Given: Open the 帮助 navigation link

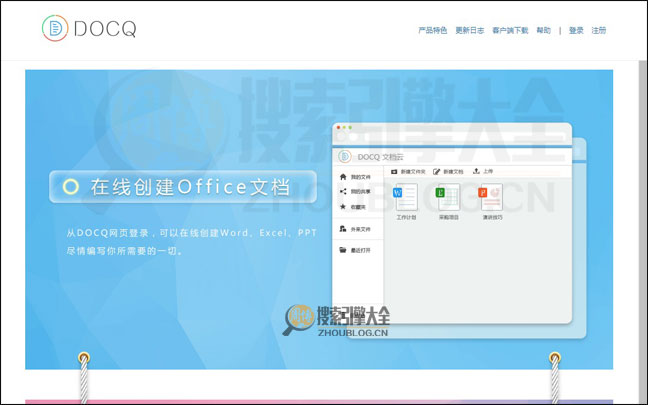Looking at the screenshot, I should pos(543,30).
